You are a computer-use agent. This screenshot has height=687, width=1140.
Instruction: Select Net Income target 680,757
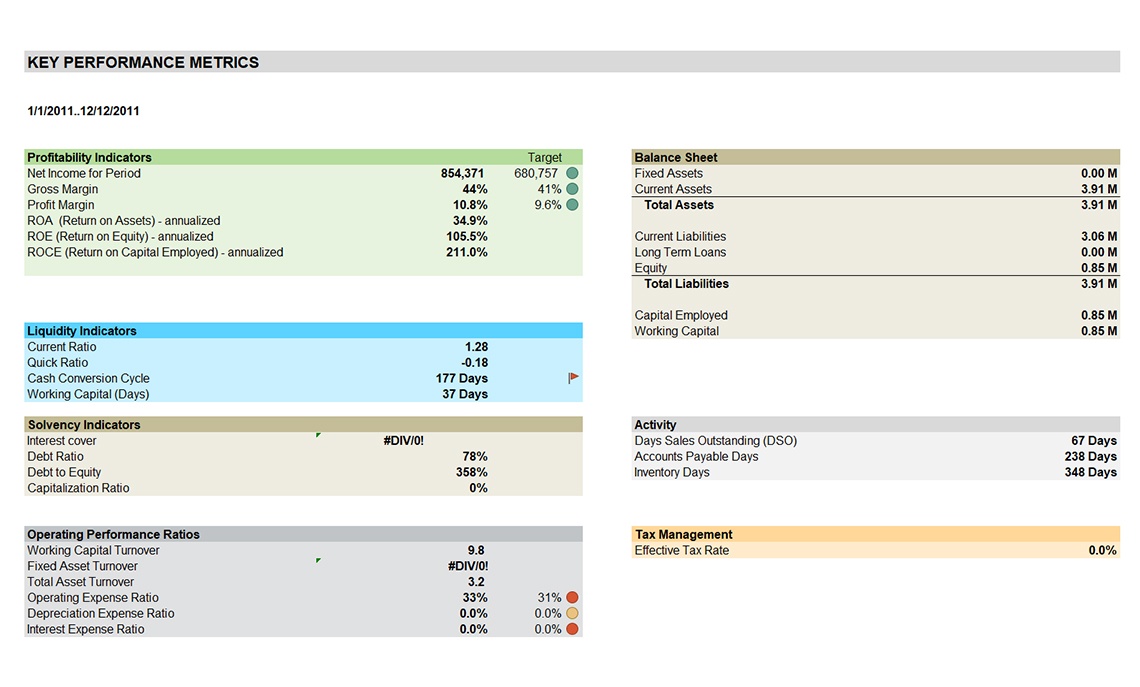point(536,174)
